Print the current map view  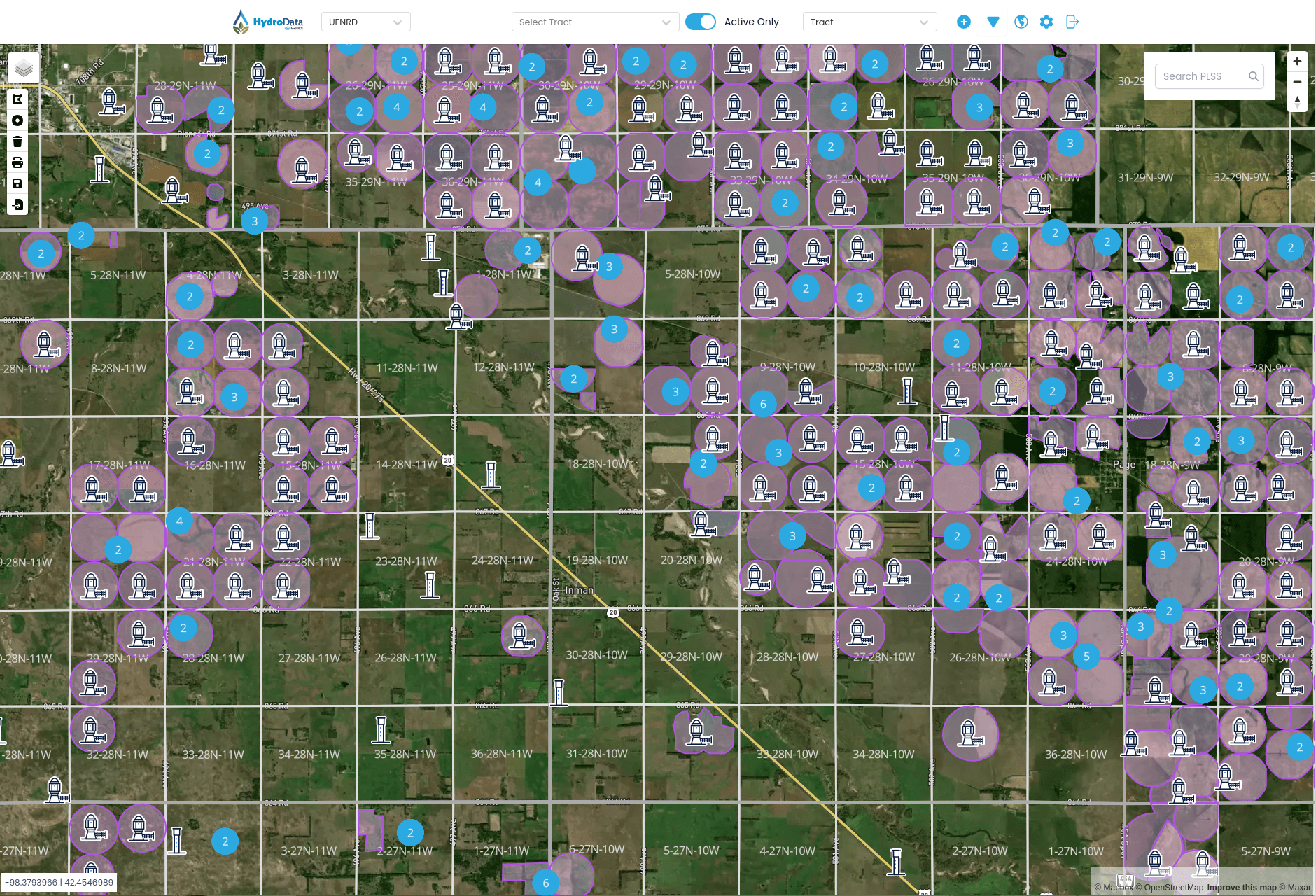tap(17, 162)
